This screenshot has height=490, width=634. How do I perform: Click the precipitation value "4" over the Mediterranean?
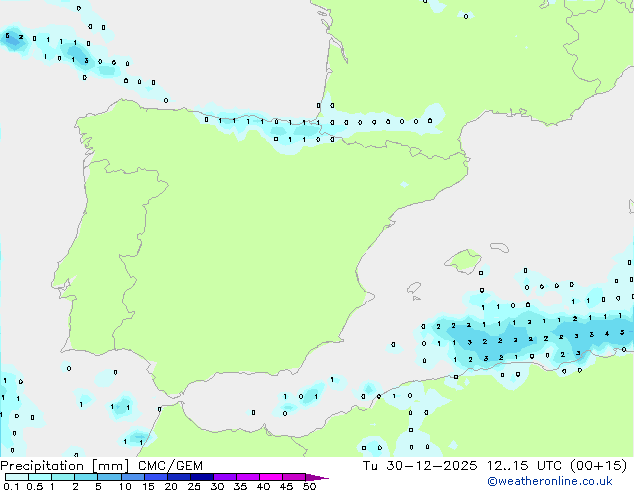point(607,334)
